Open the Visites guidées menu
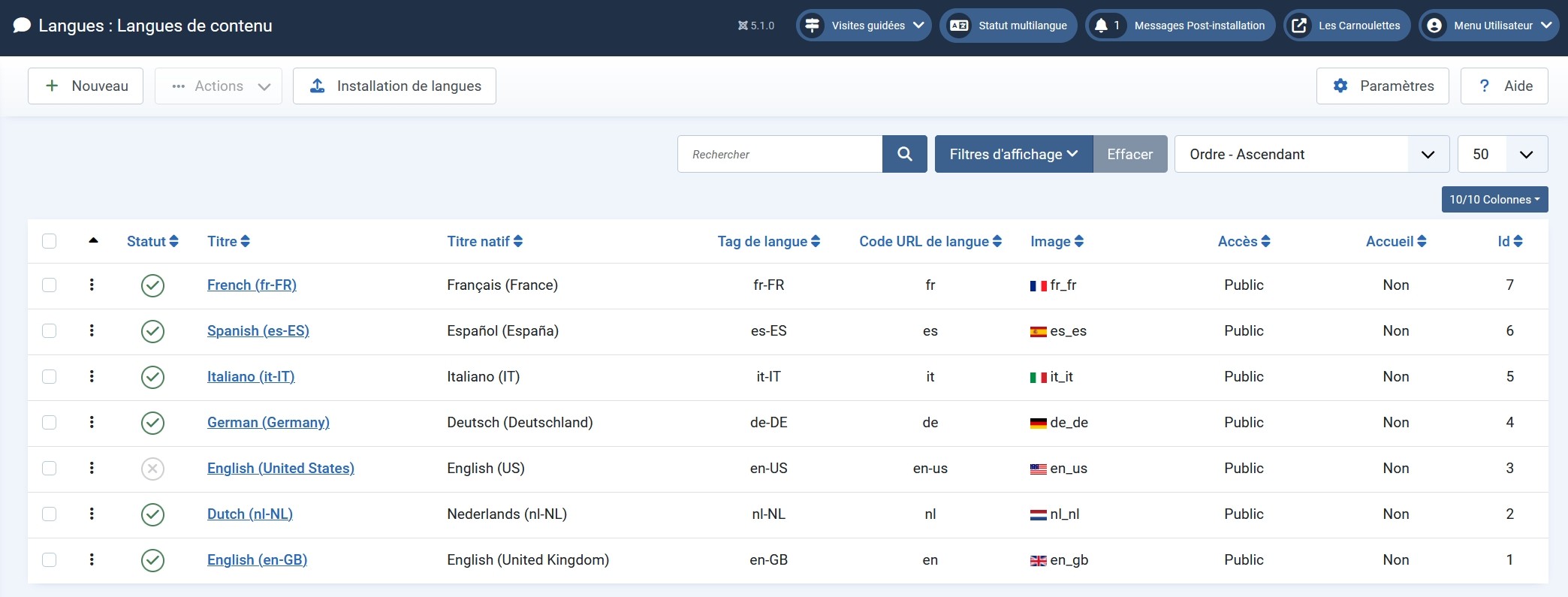This screenshot has height=597, width=1568. [864, 26]
